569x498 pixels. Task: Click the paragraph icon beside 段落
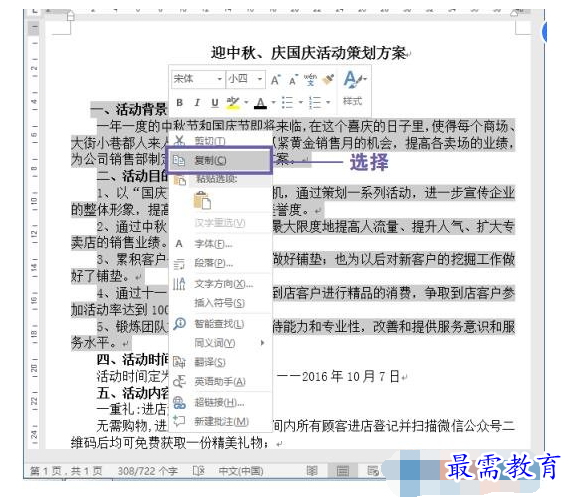[x=179, y=264]
